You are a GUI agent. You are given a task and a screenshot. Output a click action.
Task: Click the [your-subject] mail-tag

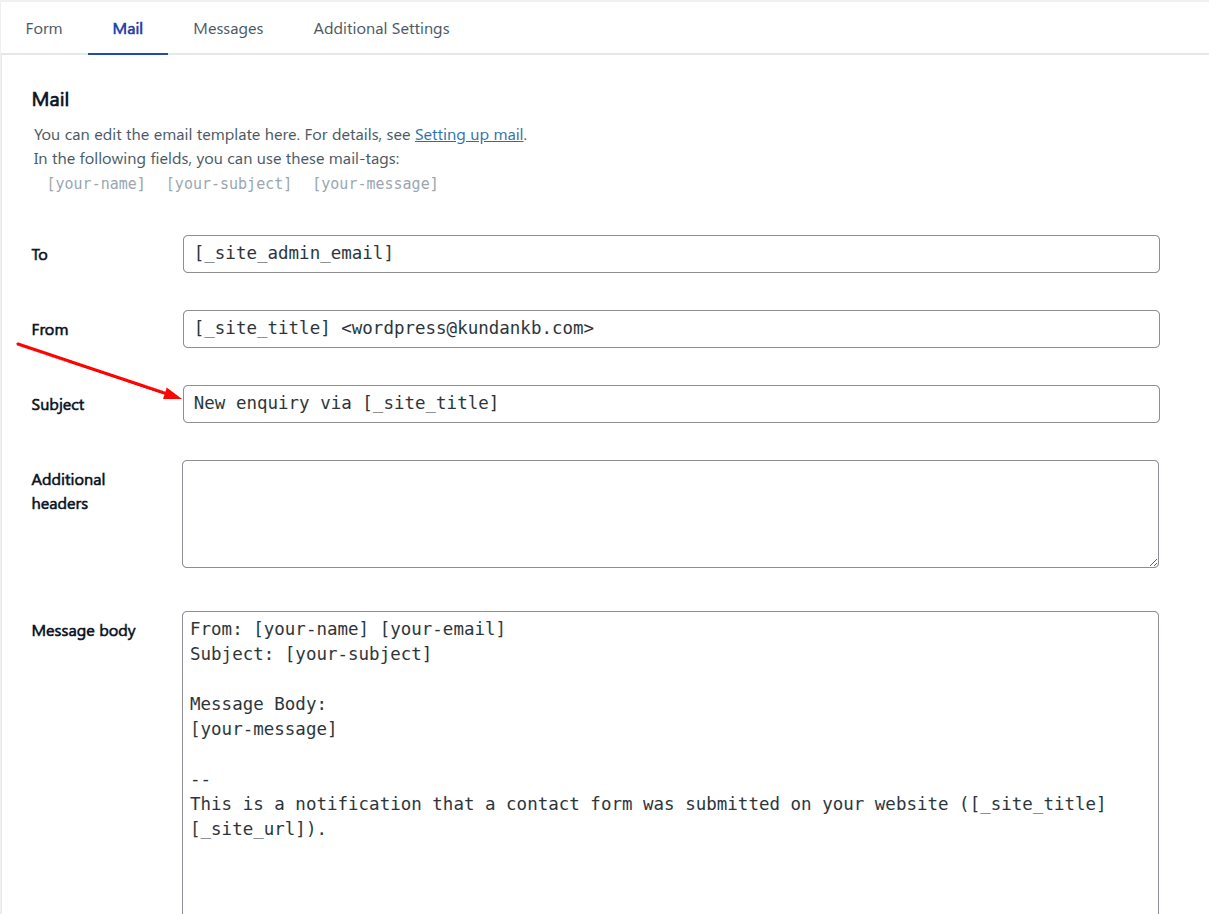228,183
